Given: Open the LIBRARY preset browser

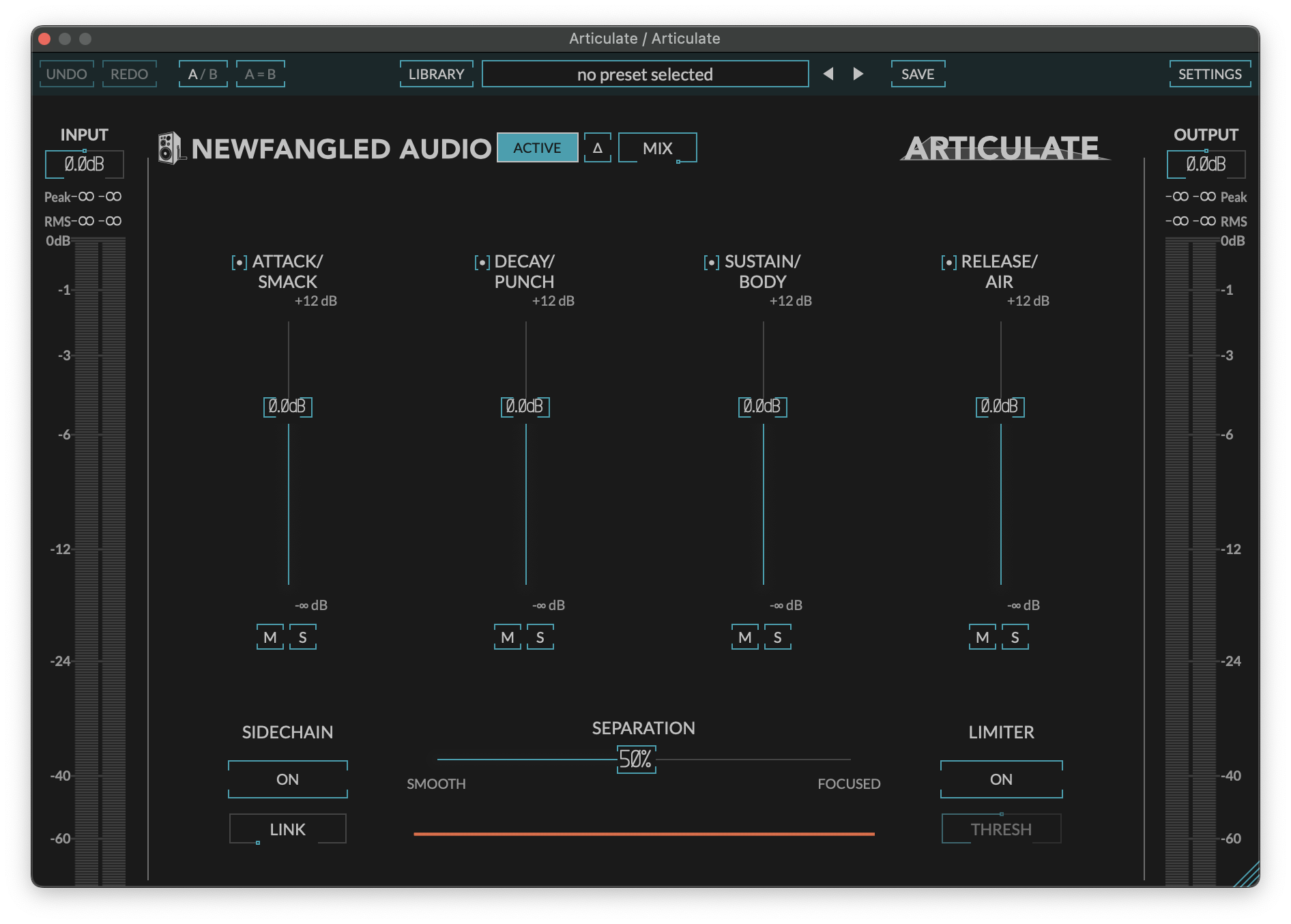Looking at the screenshot, I should [436, 74].
